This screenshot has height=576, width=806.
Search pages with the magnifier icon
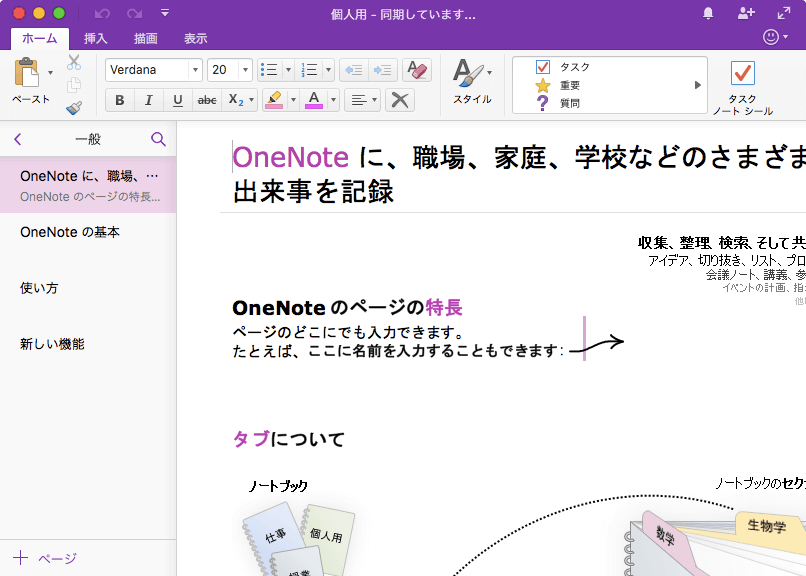click(158, 139)
